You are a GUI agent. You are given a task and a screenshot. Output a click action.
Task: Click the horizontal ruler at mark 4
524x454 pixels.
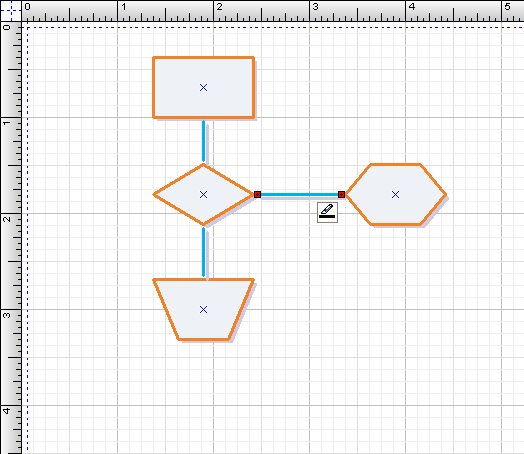pyautogui.click(x=406, y=11)
